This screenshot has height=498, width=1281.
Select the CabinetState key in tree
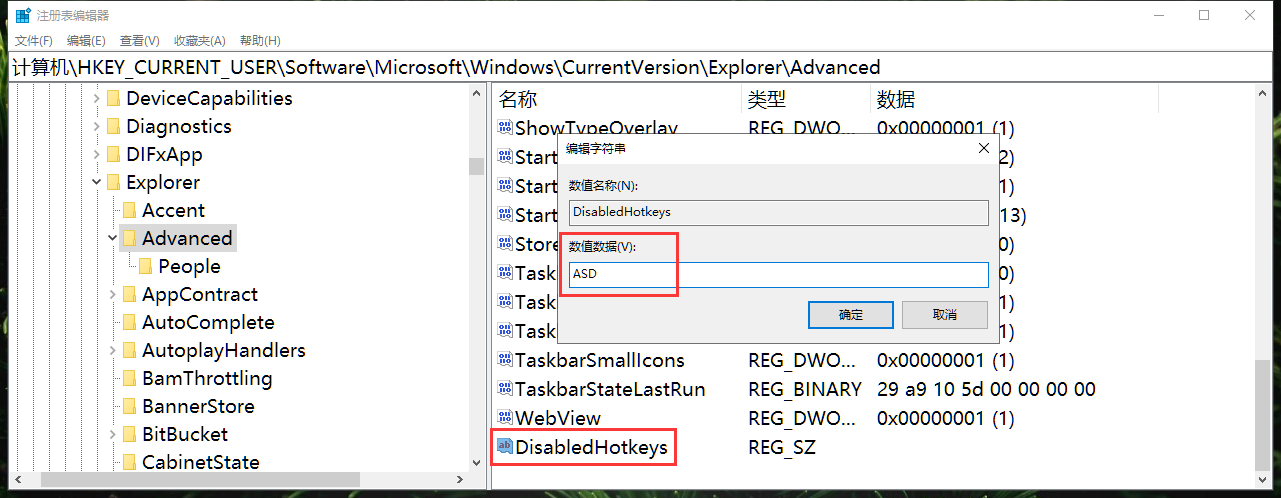200,462
